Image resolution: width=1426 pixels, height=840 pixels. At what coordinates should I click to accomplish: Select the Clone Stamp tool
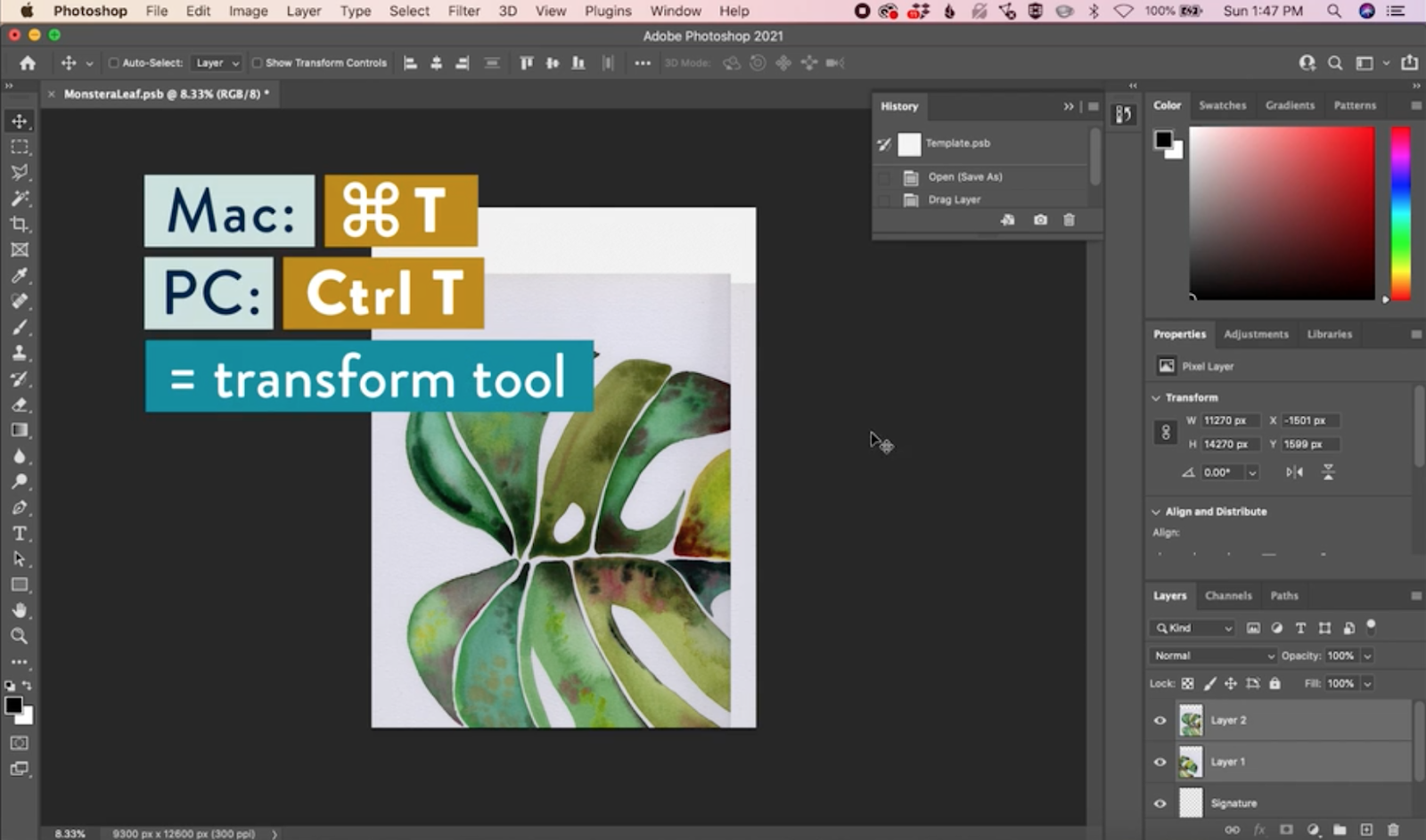[x=19, y=352]
